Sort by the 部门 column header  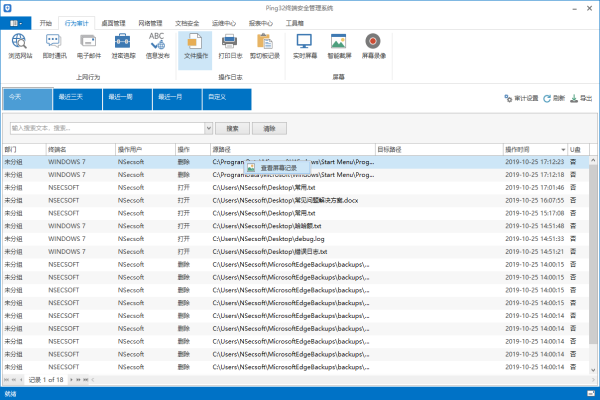coord(24,150)
